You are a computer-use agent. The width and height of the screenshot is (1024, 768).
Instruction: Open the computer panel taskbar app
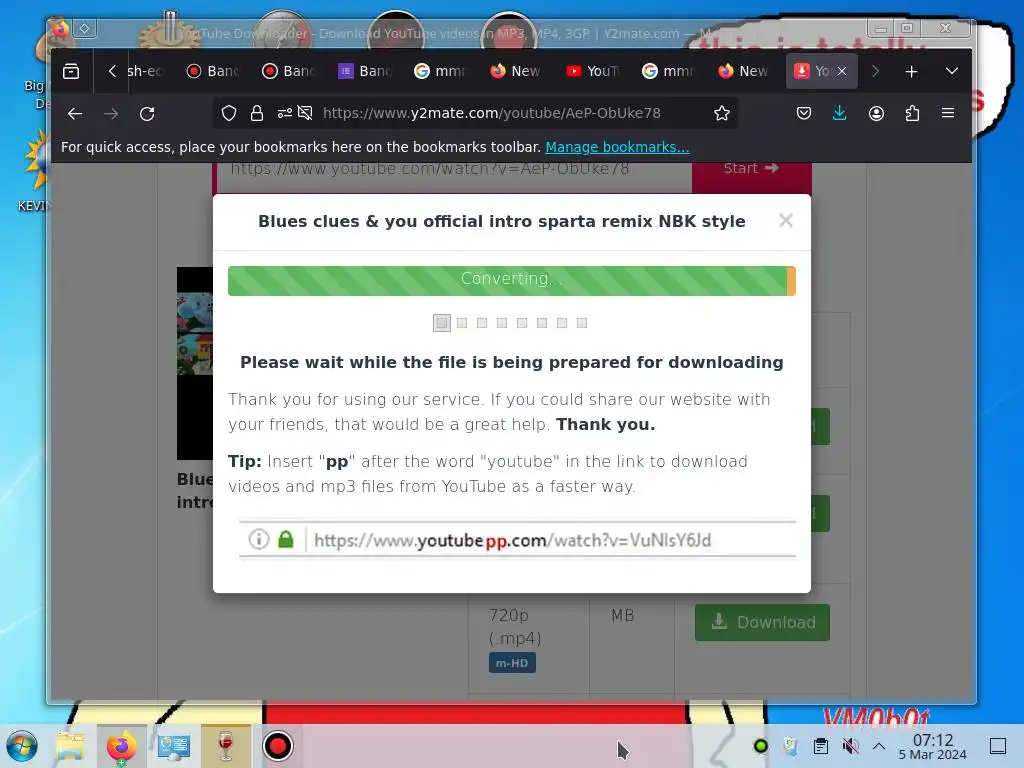coord(173,746)
